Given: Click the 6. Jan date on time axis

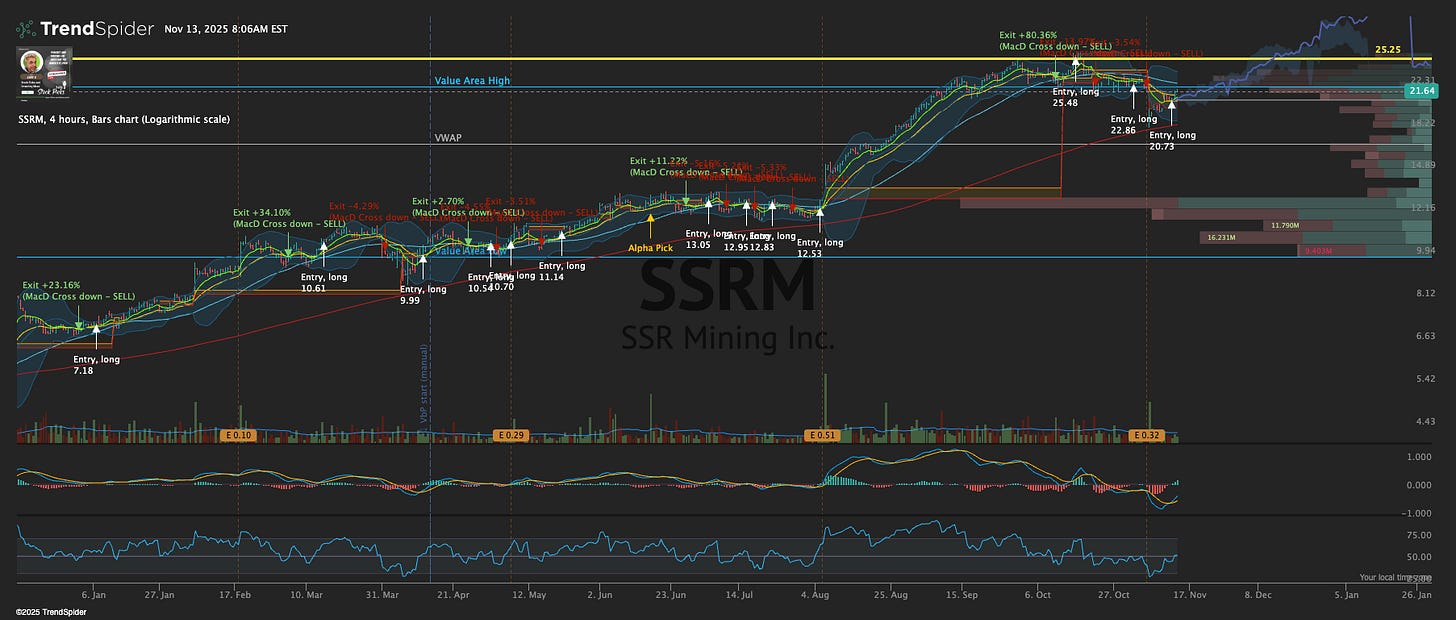Looking at the screenshot, I should tap(93, 594).
